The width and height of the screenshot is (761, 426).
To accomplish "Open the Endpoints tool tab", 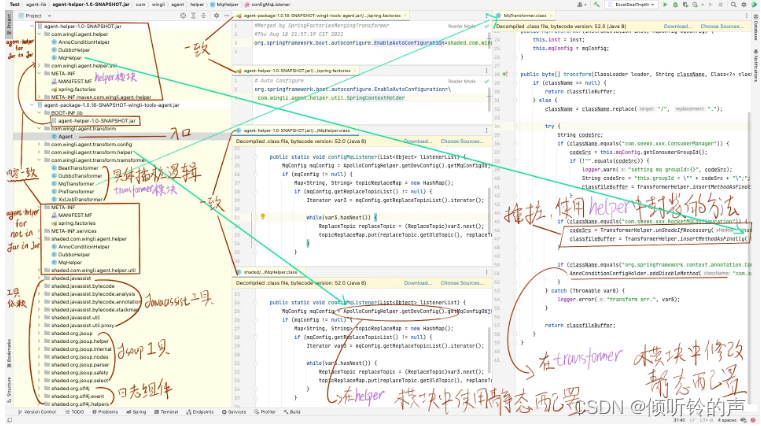I will point(199,412).
